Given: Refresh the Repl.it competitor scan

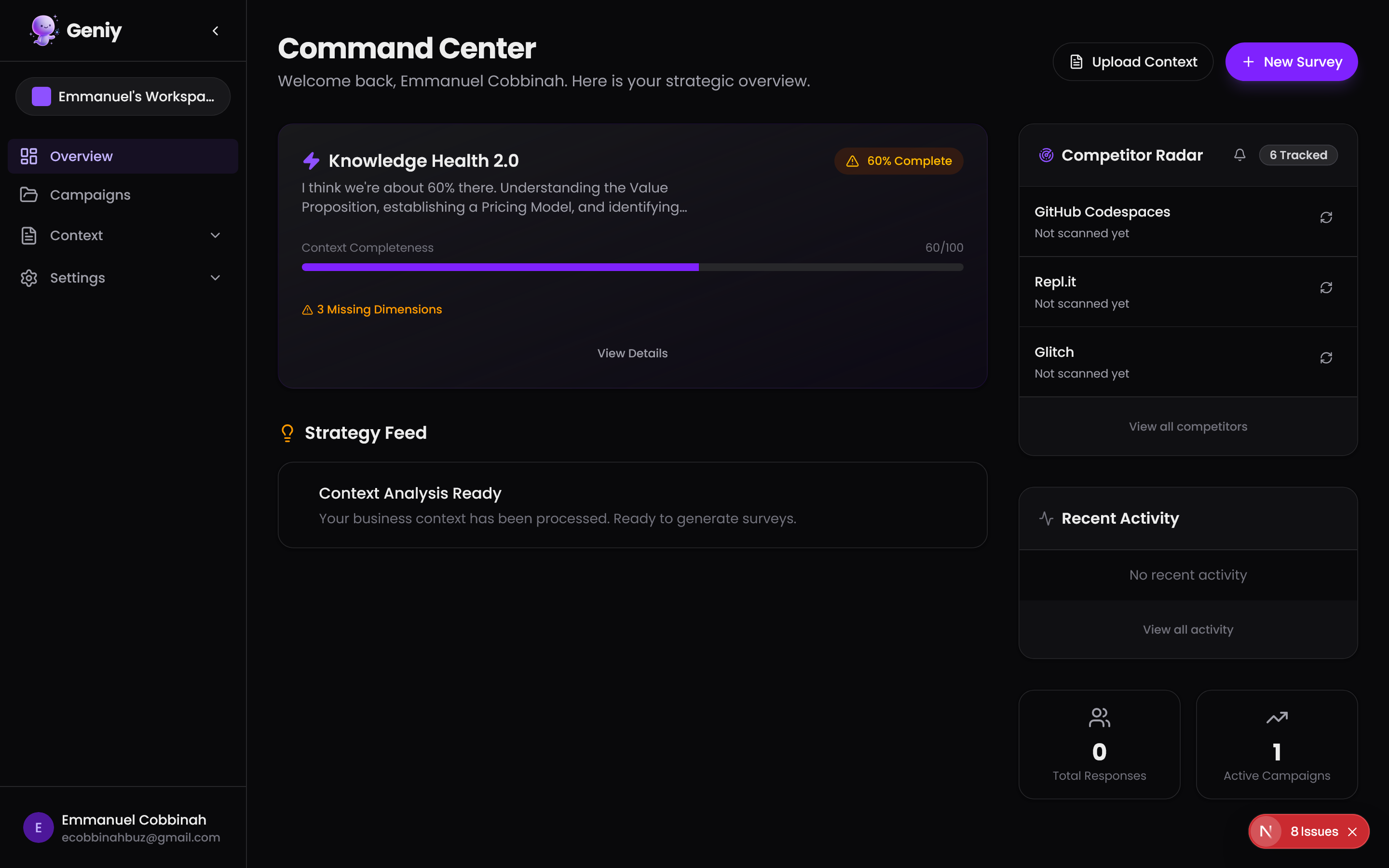Looking at the screenshot, I should (1326, 287).
